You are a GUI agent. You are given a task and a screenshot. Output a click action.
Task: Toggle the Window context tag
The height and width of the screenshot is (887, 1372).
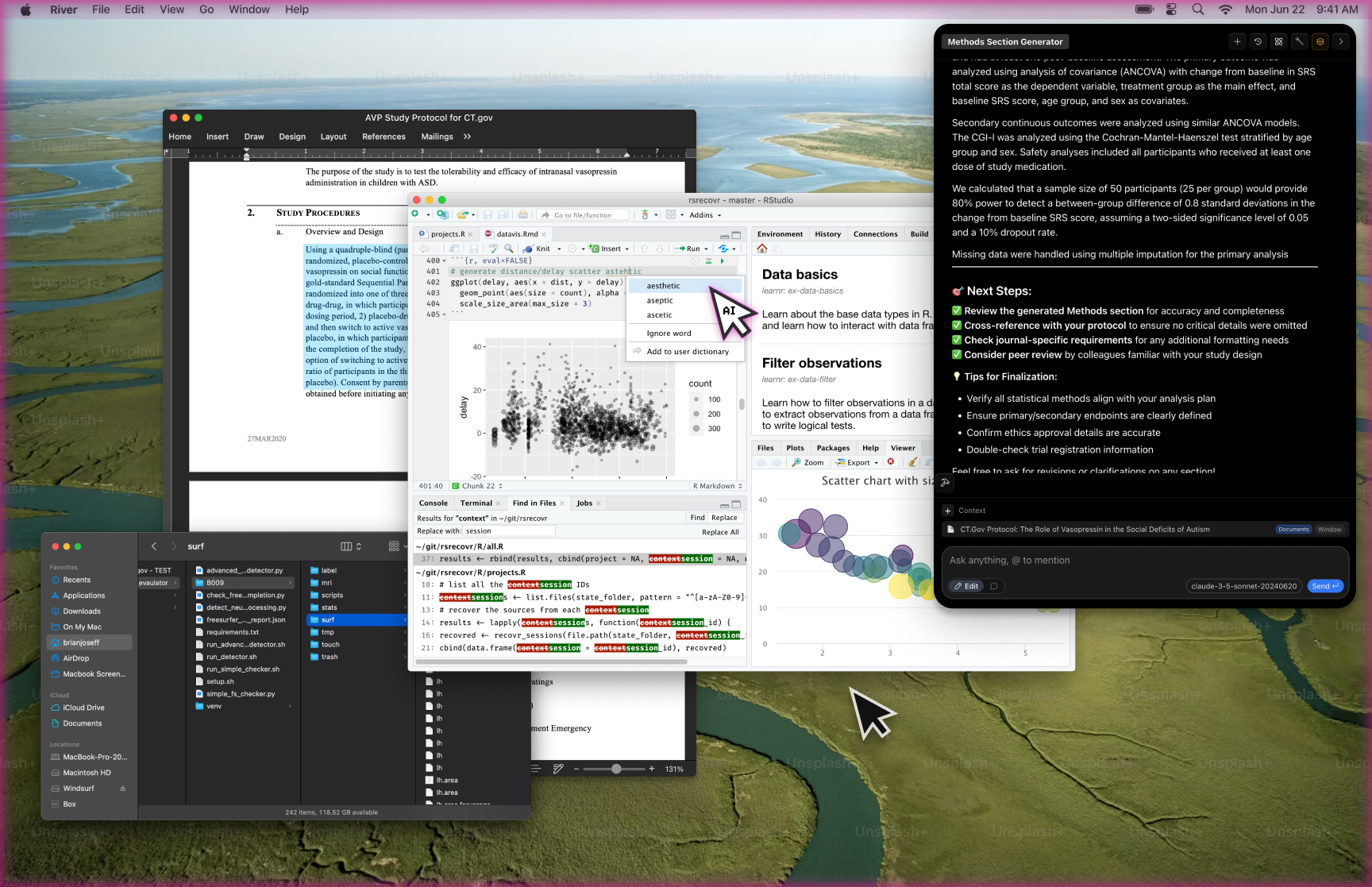point(1330,530)
